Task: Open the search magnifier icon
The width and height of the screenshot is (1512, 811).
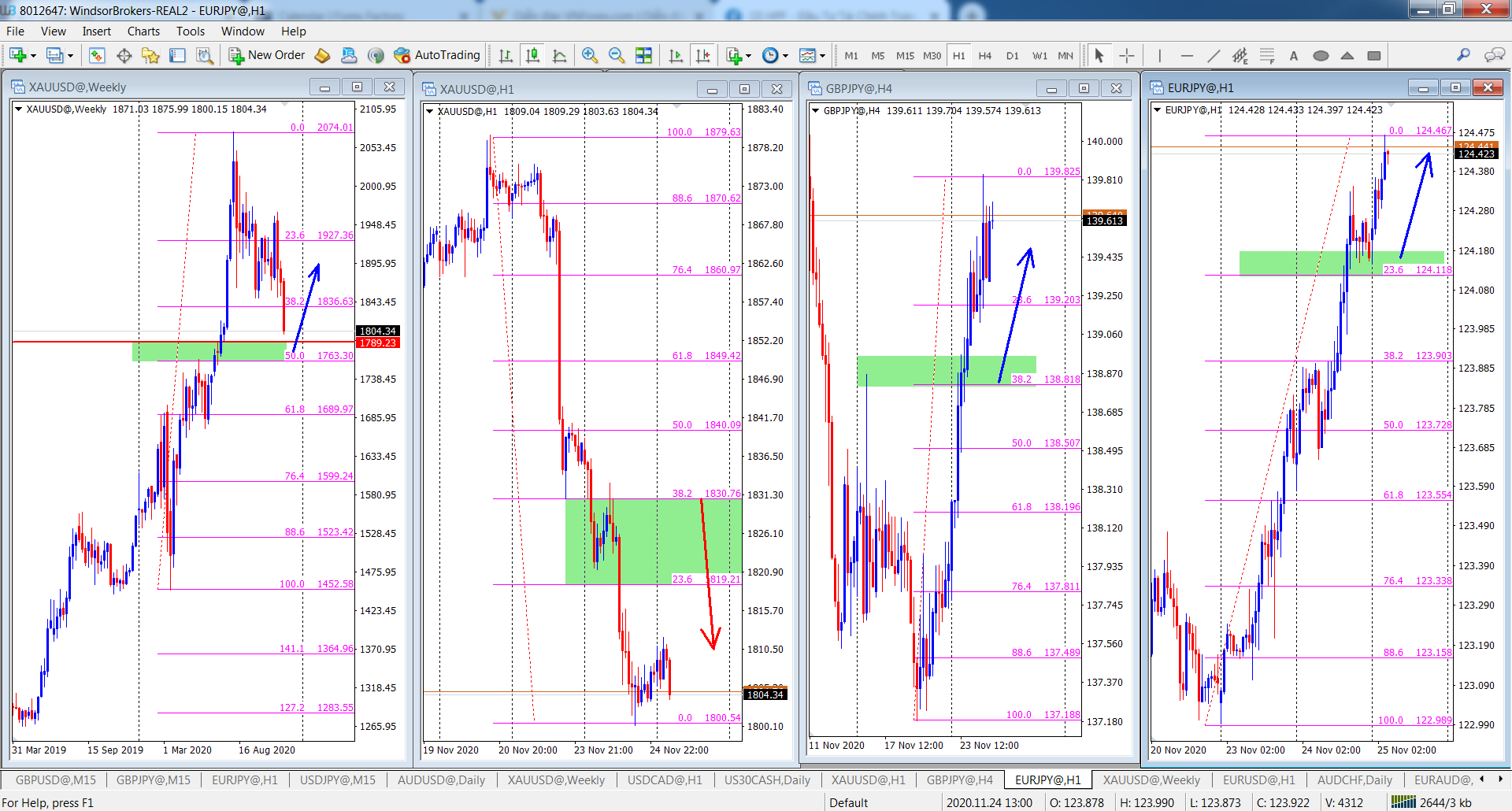Action: pyautogui.click(x=1463, y=54)
